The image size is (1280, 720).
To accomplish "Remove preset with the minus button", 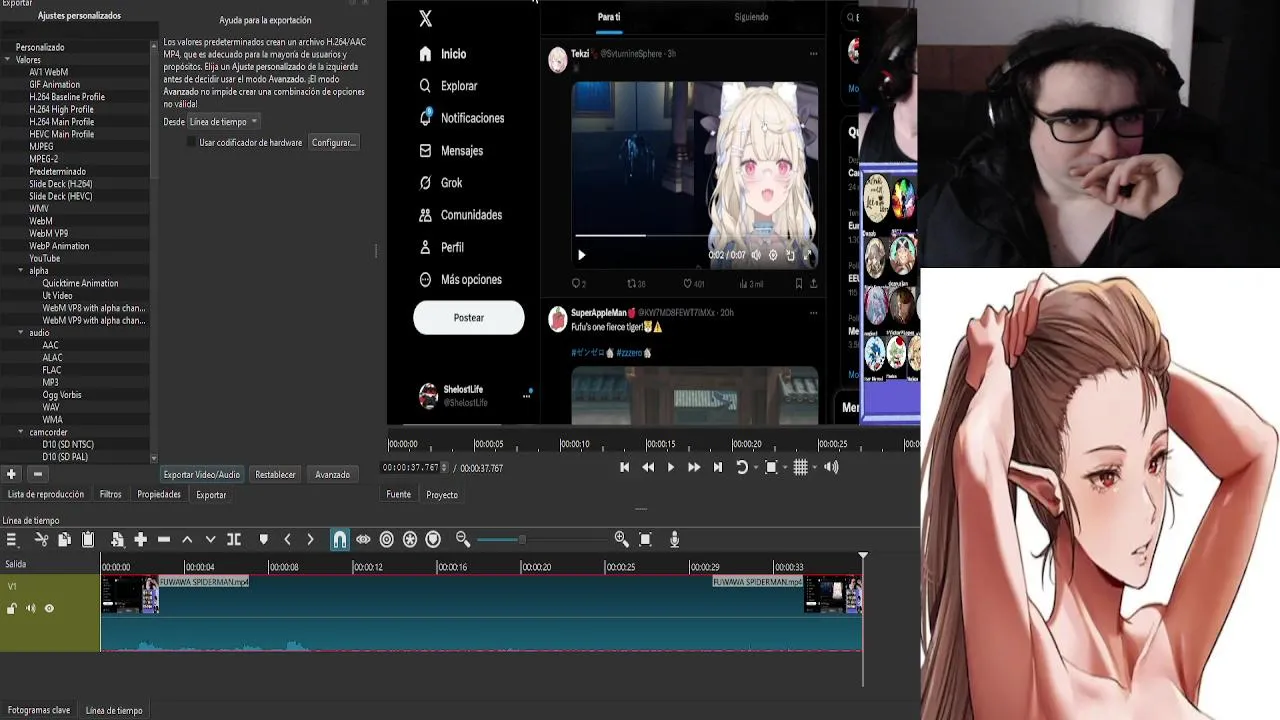I will click(37, 474).
